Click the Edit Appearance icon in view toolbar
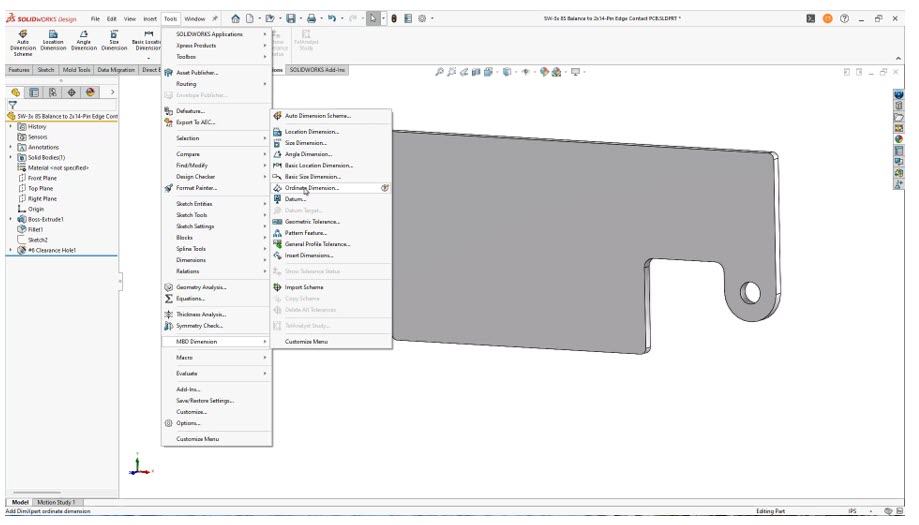The height and width of the screenshot is (525, 919). pyautogui.click(x=545, y=72)
